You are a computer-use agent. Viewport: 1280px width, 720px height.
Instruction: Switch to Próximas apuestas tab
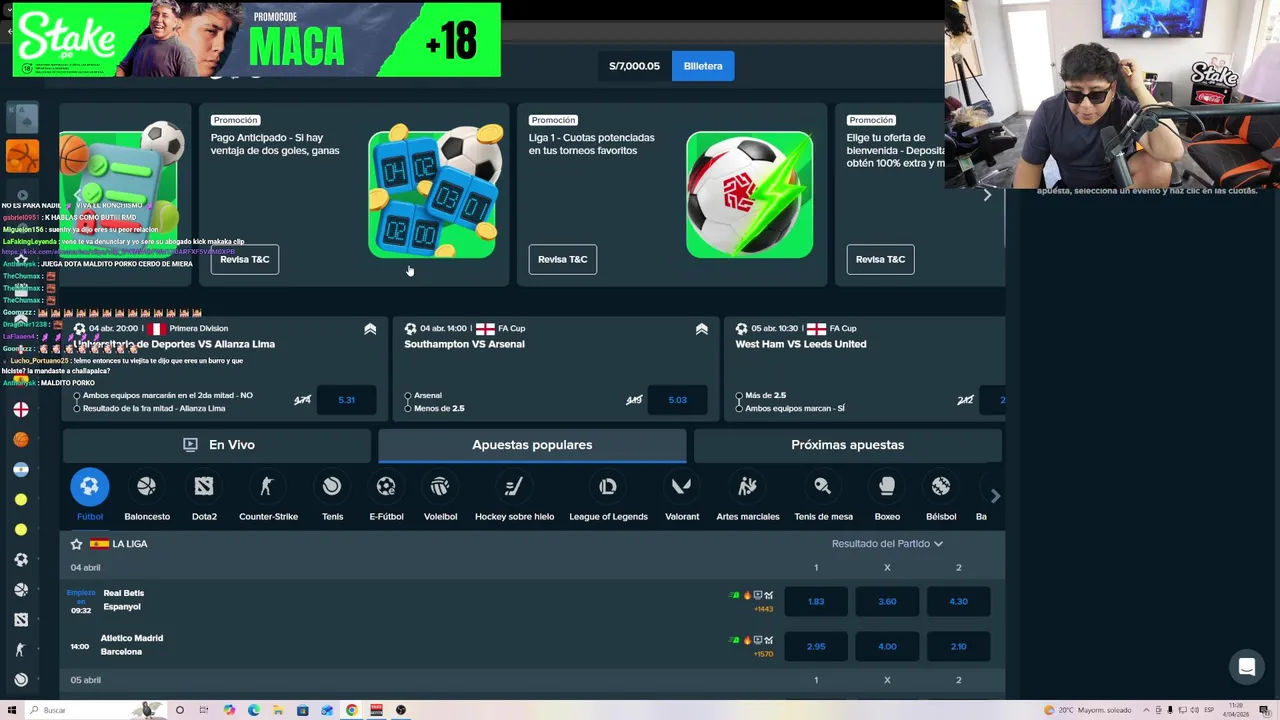pyautogui.click(x=847, y=445)
